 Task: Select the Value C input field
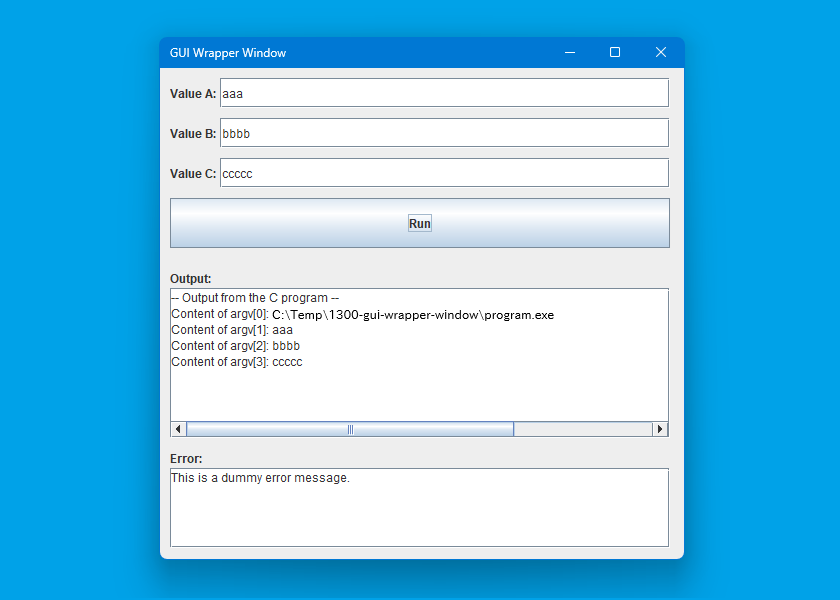tap(443, 173)
